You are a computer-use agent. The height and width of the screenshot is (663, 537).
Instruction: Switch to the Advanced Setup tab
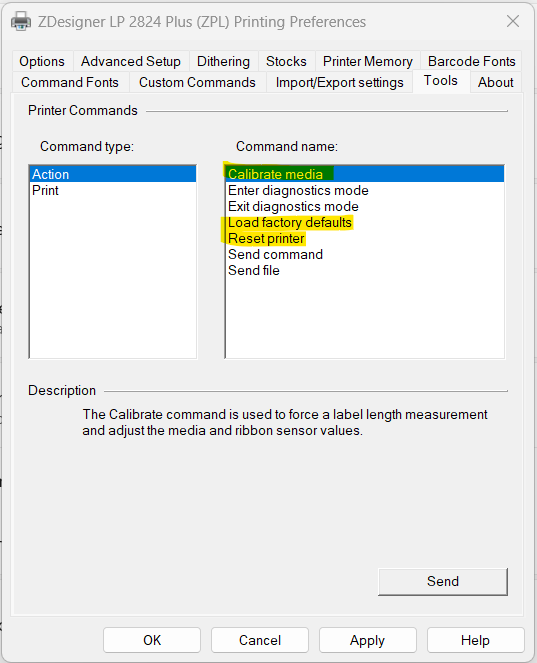(131, 61)
